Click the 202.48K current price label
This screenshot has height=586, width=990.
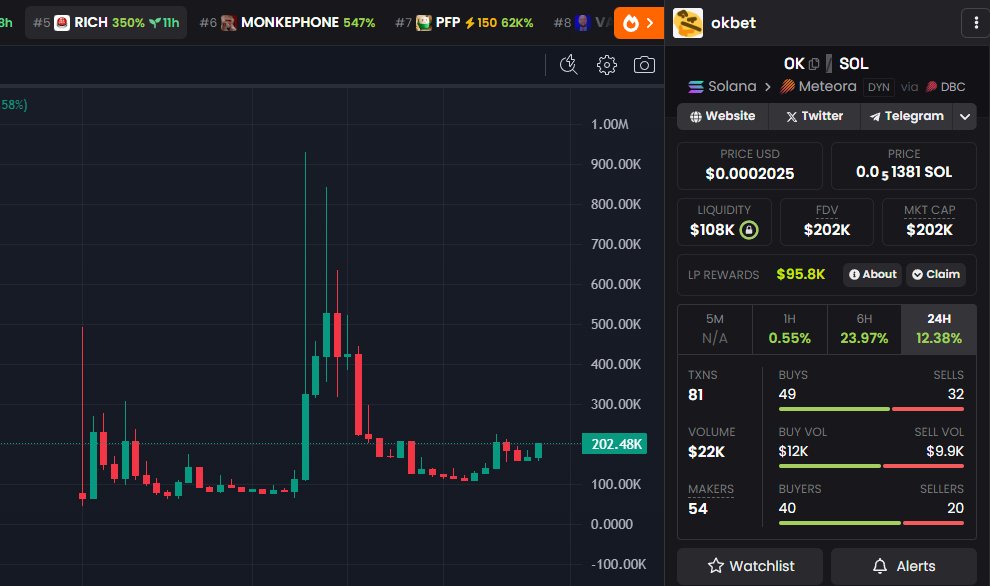pyautogui.click(x=614, y=444)
